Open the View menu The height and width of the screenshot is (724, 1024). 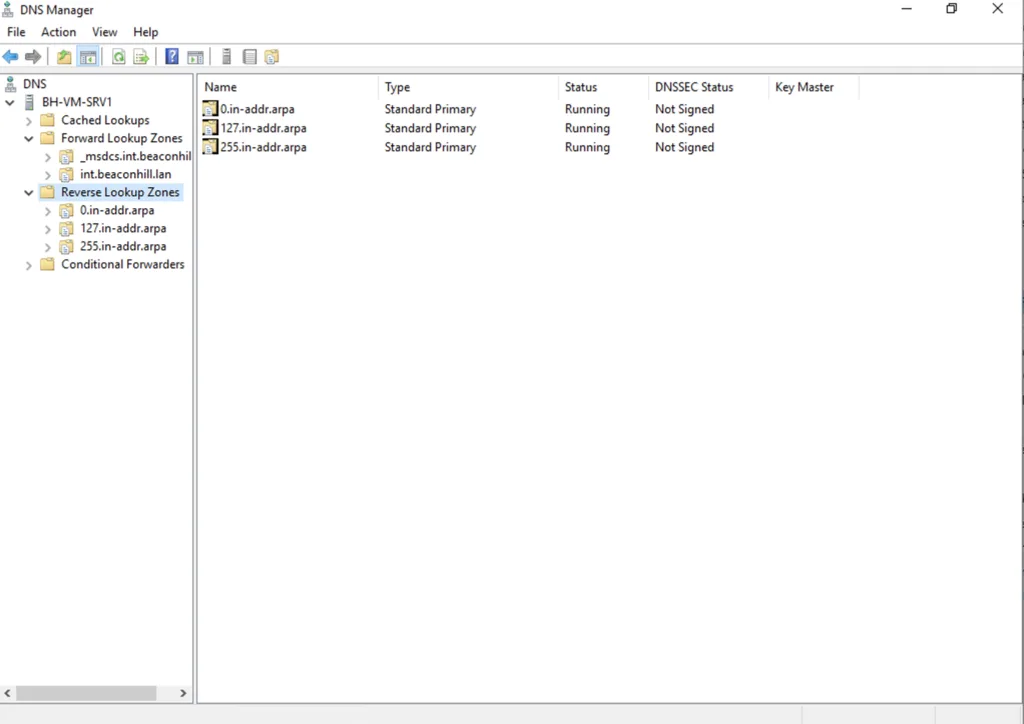104,32
